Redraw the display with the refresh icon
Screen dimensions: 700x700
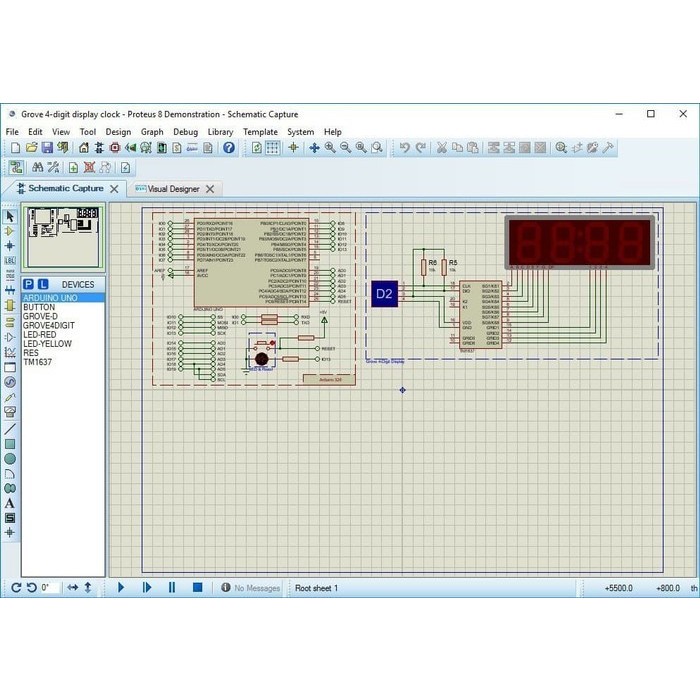coord(257,148)
